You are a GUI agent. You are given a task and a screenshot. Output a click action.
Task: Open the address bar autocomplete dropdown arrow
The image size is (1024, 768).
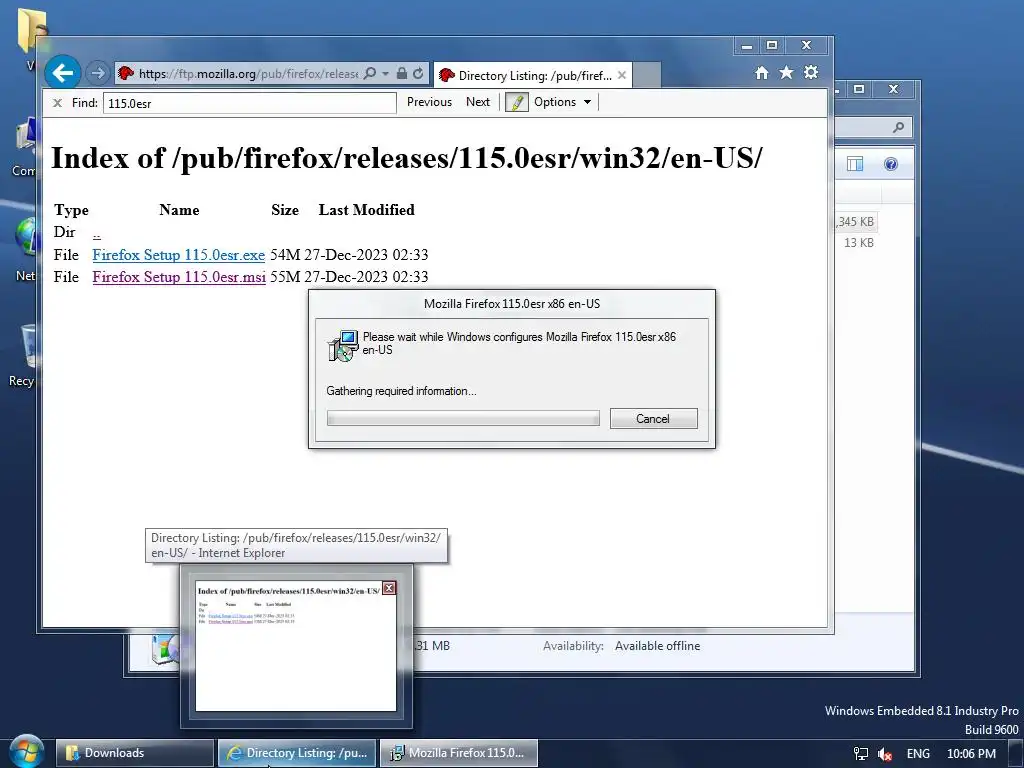pos(385,73)
